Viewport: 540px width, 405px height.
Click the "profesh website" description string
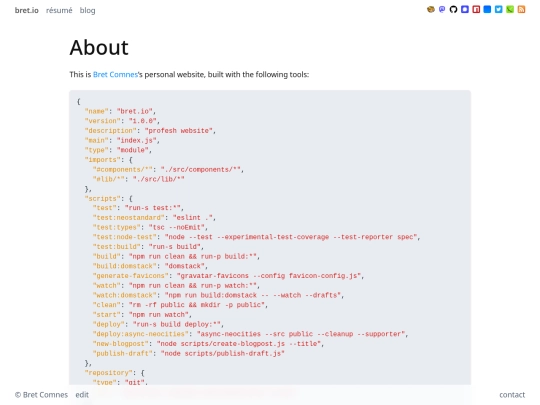[x=178, y=131]
